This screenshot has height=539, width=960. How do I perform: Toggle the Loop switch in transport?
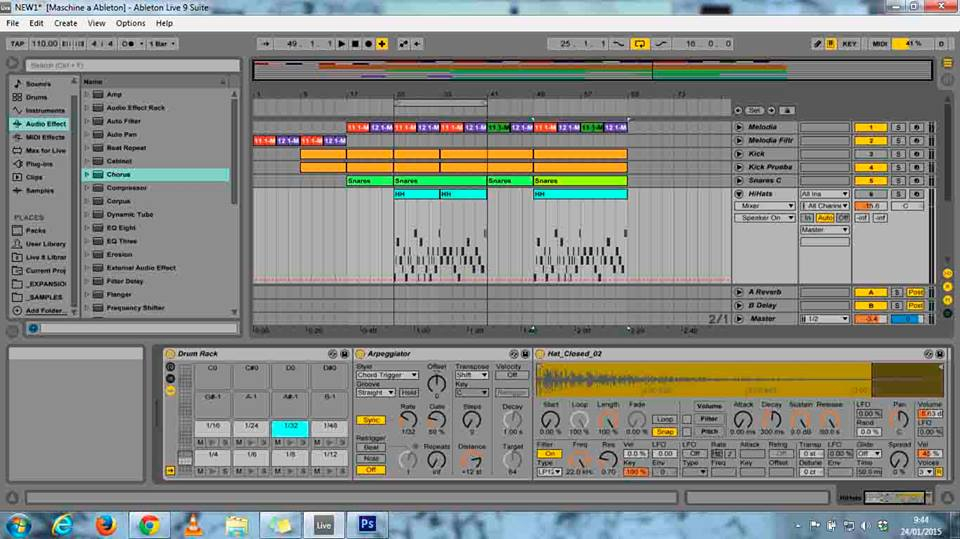click(x=639, y=43)
